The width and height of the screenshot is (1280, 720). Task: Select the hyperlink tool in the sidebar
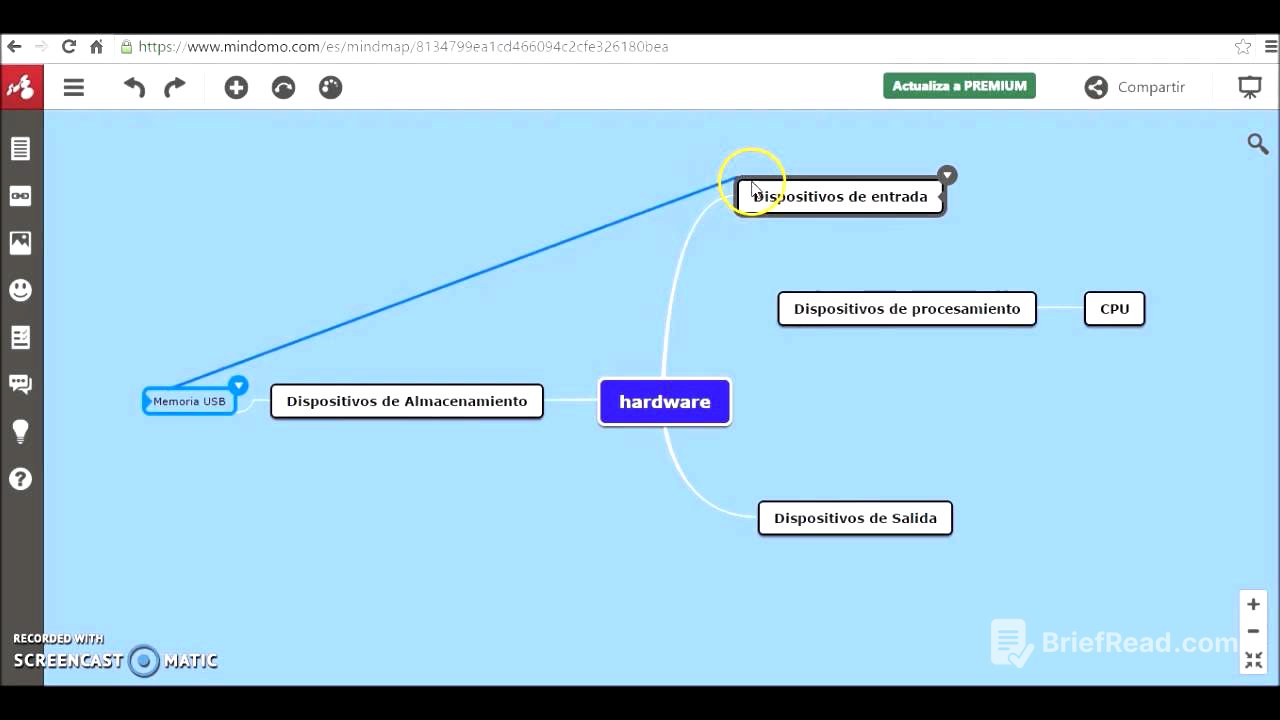[x=20, y=196]
